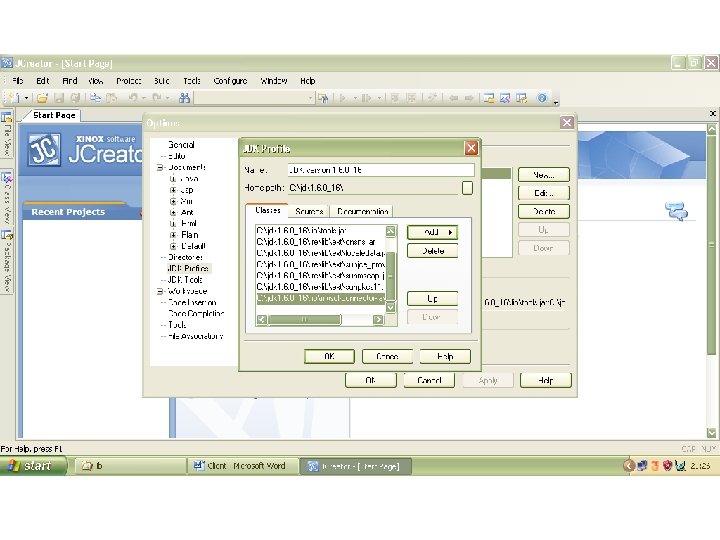The width and height of the screenshot is (720, 540).
Task: Click the chat bubbles icon on Start Page
Action: point(676,211)
